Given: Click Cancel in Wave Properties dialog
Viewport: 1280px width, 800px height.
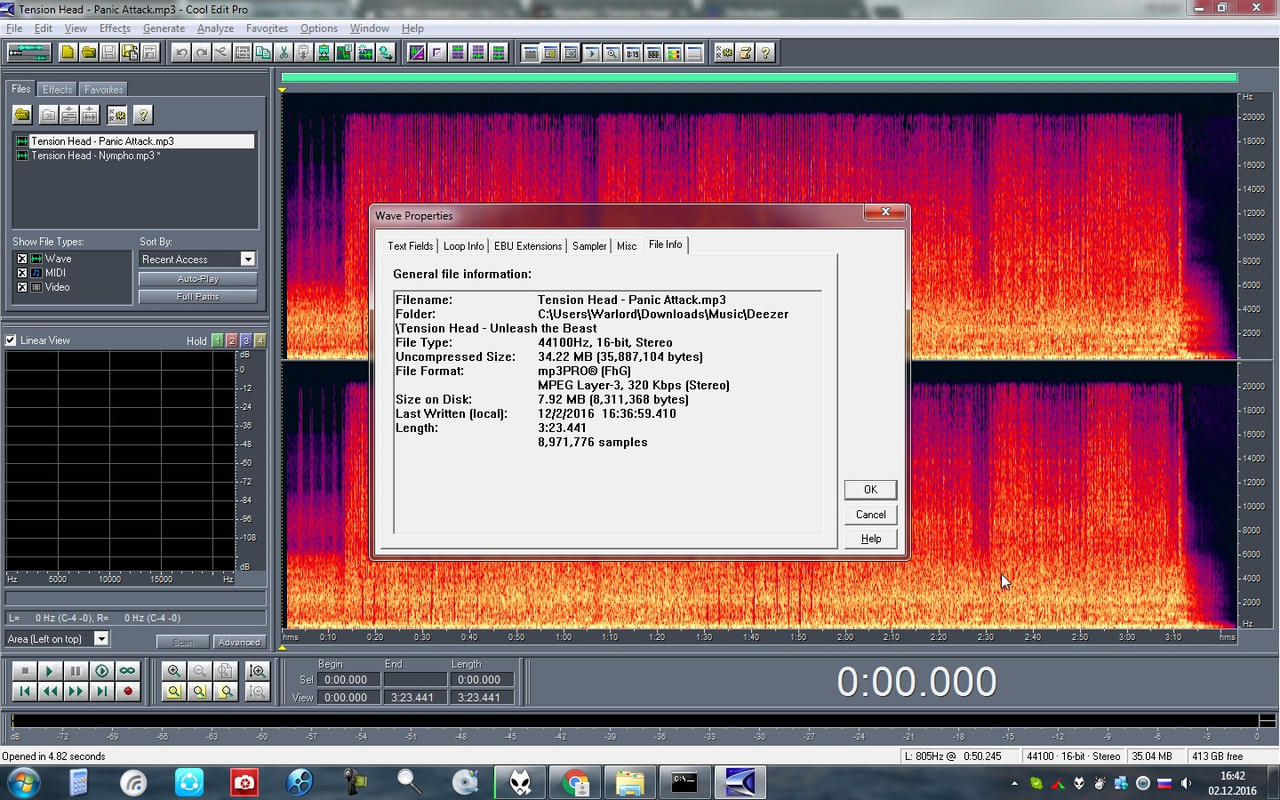Looking at the screenshot, I should click(870, 514).
